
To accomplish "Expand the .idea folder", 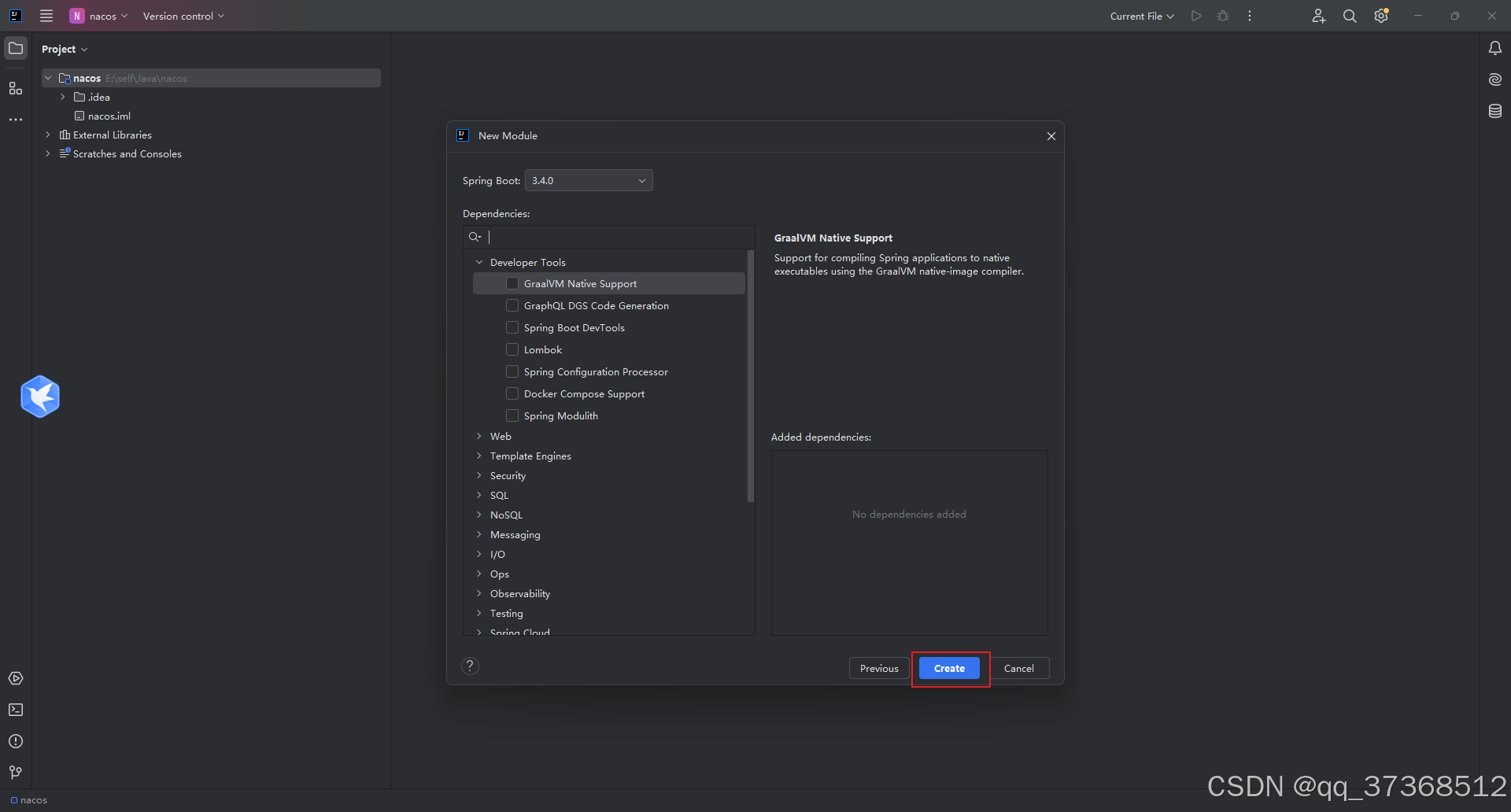I will pyautogui.click(x=63, y=97).
